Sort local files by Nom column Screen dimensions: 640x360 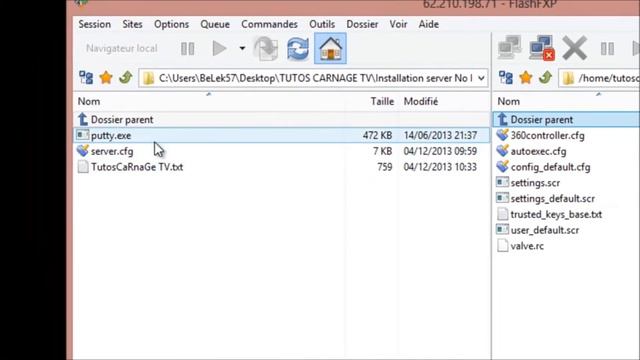pos(89,101)
